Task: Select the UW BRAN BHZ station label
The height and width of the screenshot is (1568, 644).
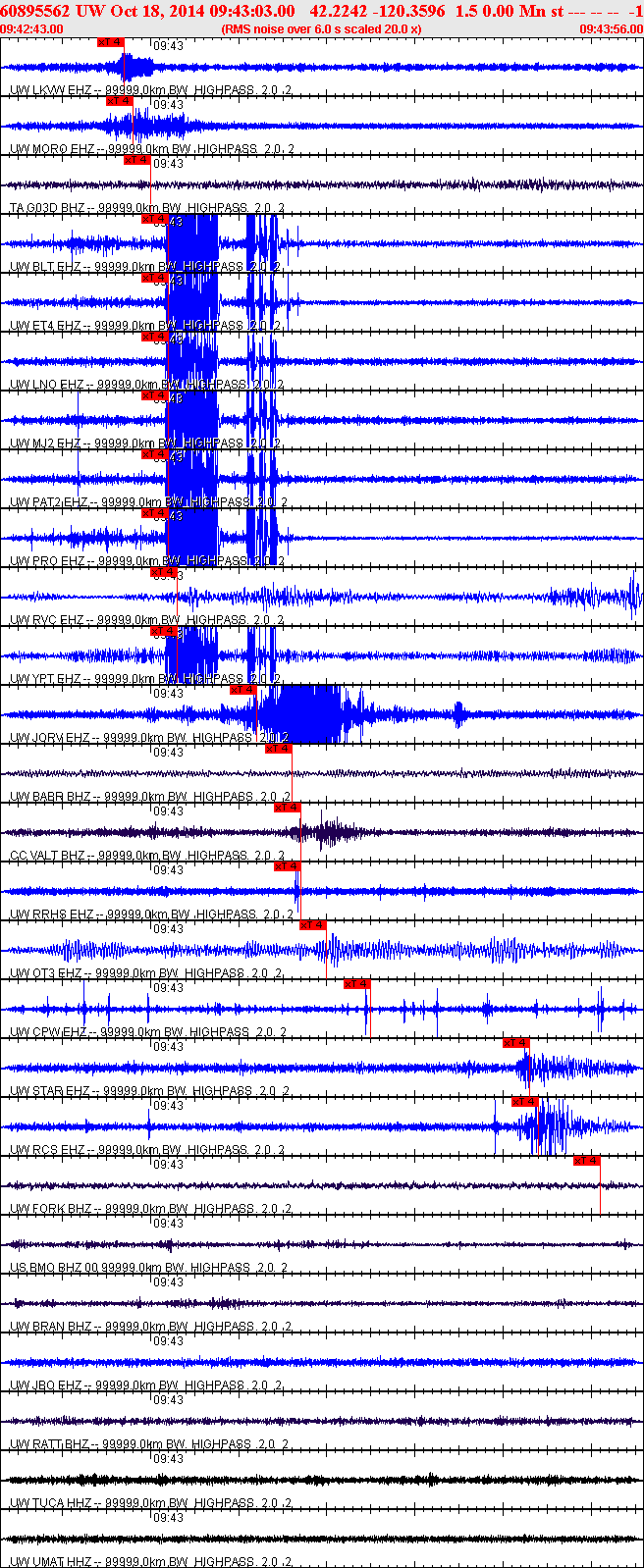Action: coord(51,1327)
